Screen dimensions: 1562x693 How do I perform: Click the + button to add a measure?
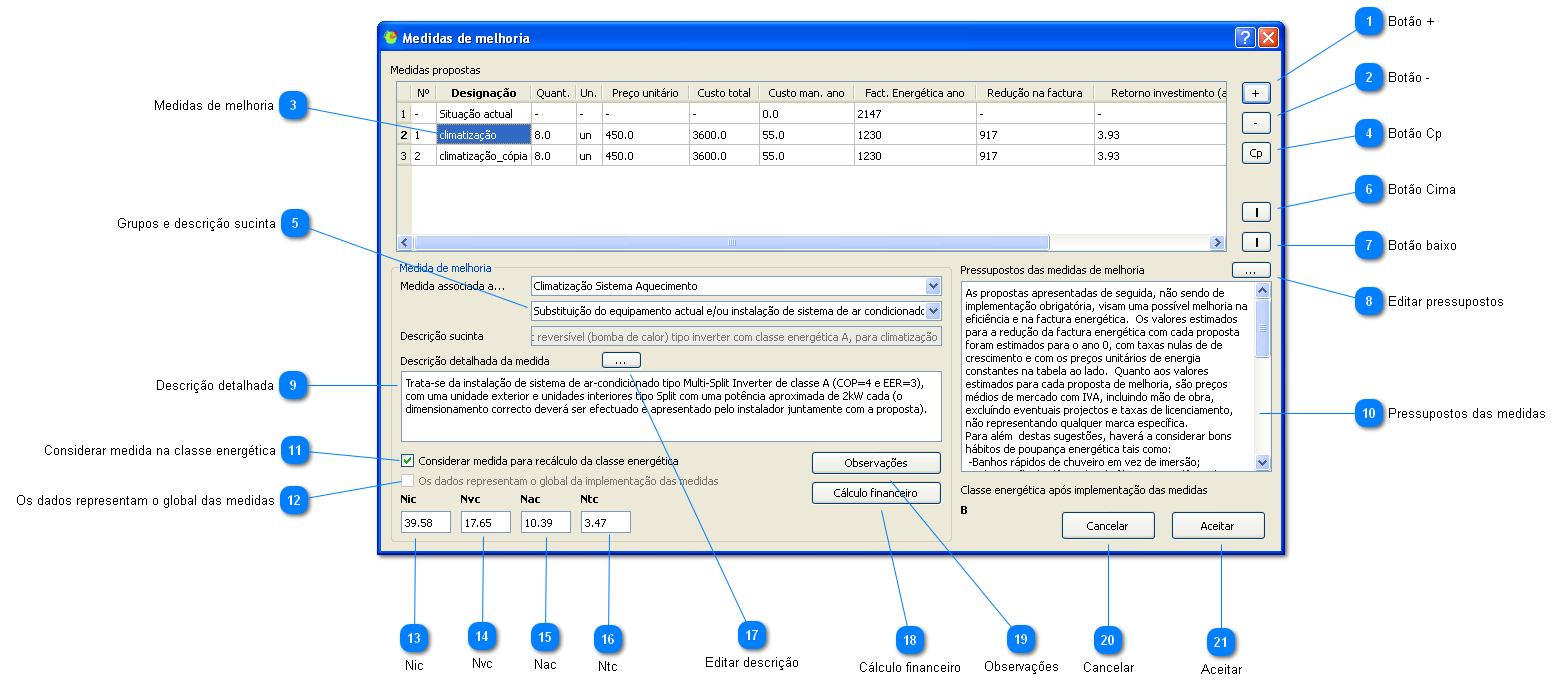[x=1256, y=93]
